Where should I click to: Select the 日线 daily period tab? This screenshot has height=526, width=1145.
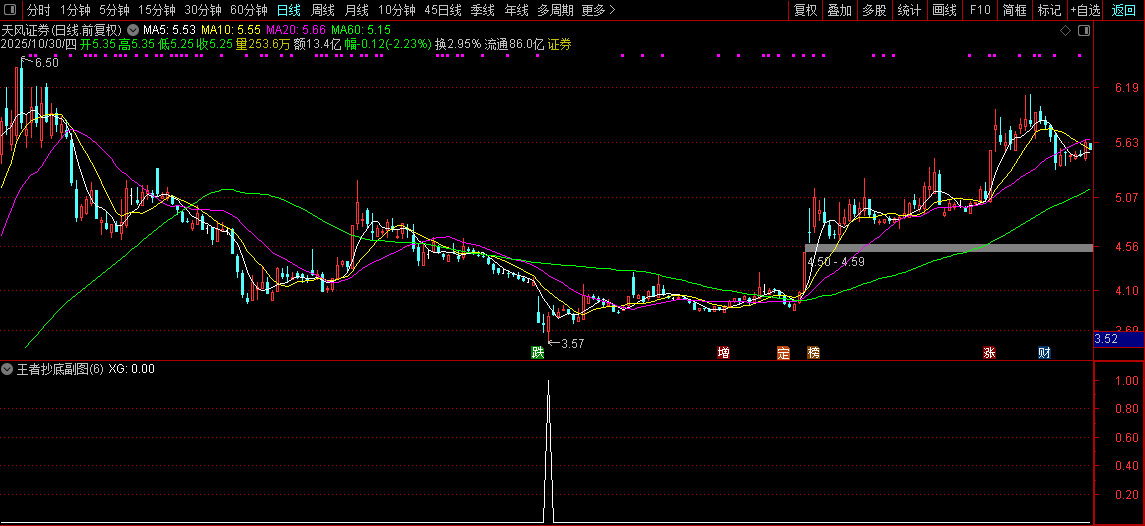288,10
